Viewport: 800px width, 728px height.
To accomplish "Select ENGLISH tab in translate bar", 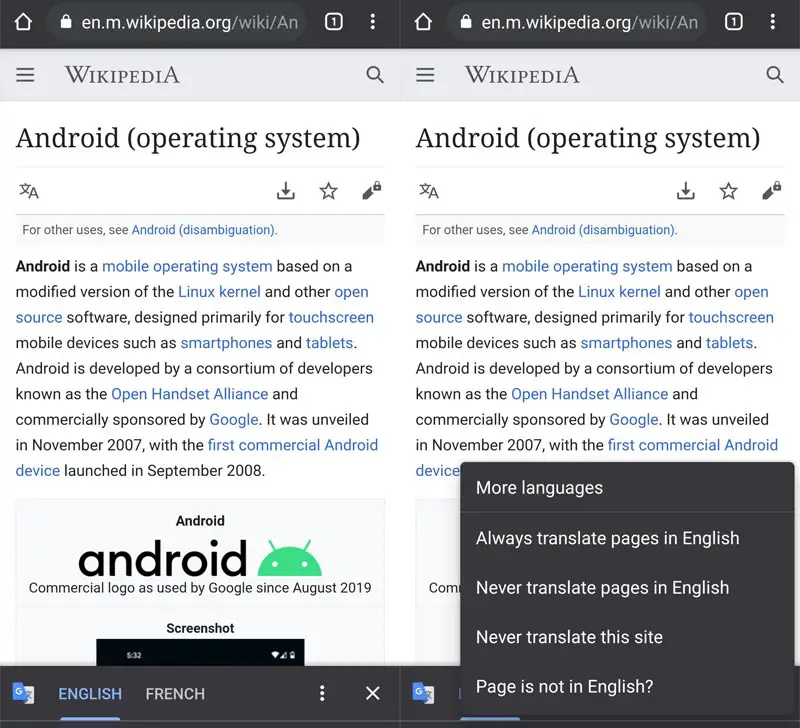I will pos(90,694).
